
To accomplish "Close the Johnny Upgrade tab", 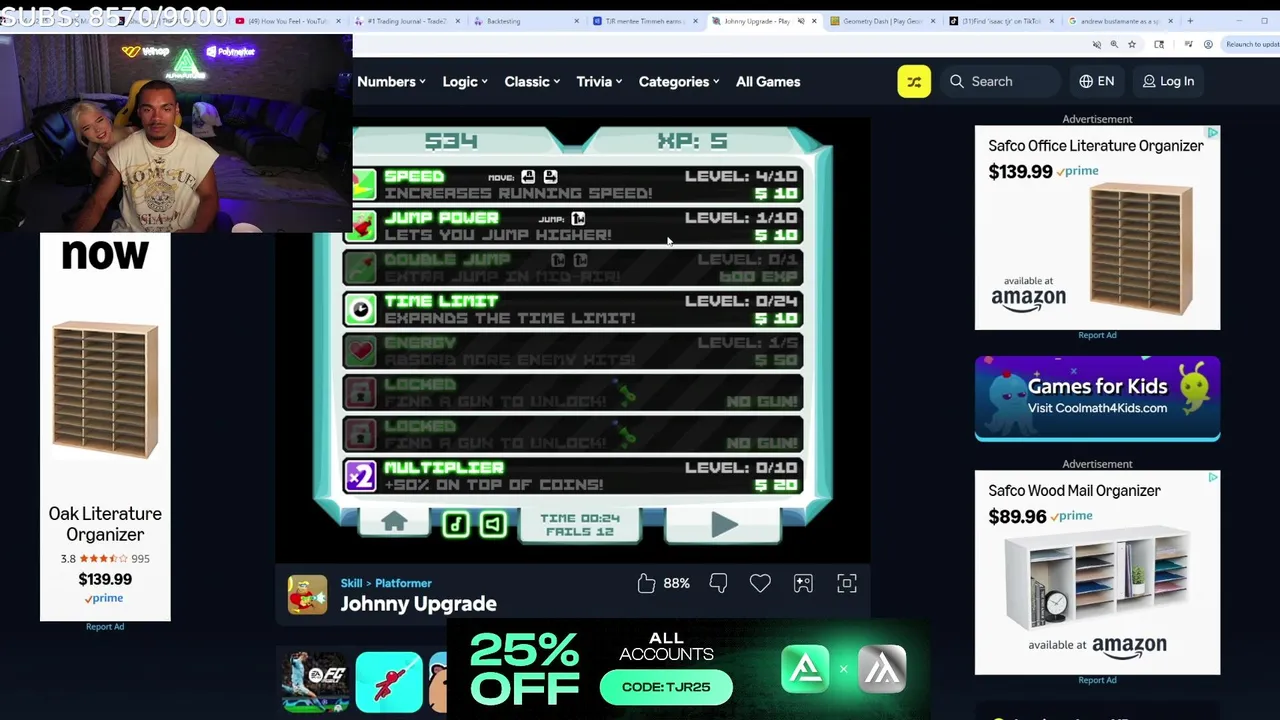I will click(814, 21).
